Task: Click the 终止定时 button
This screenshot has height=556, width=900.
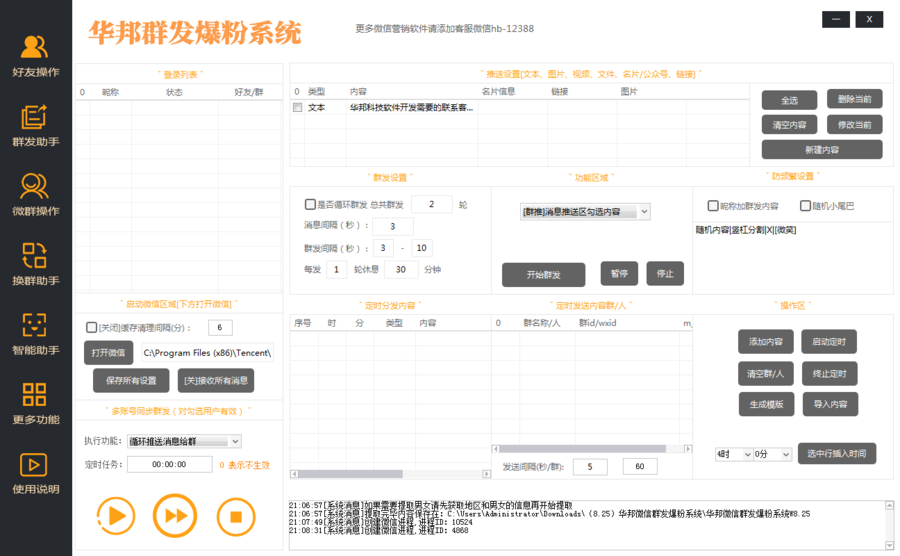Action: click(829, 374)
